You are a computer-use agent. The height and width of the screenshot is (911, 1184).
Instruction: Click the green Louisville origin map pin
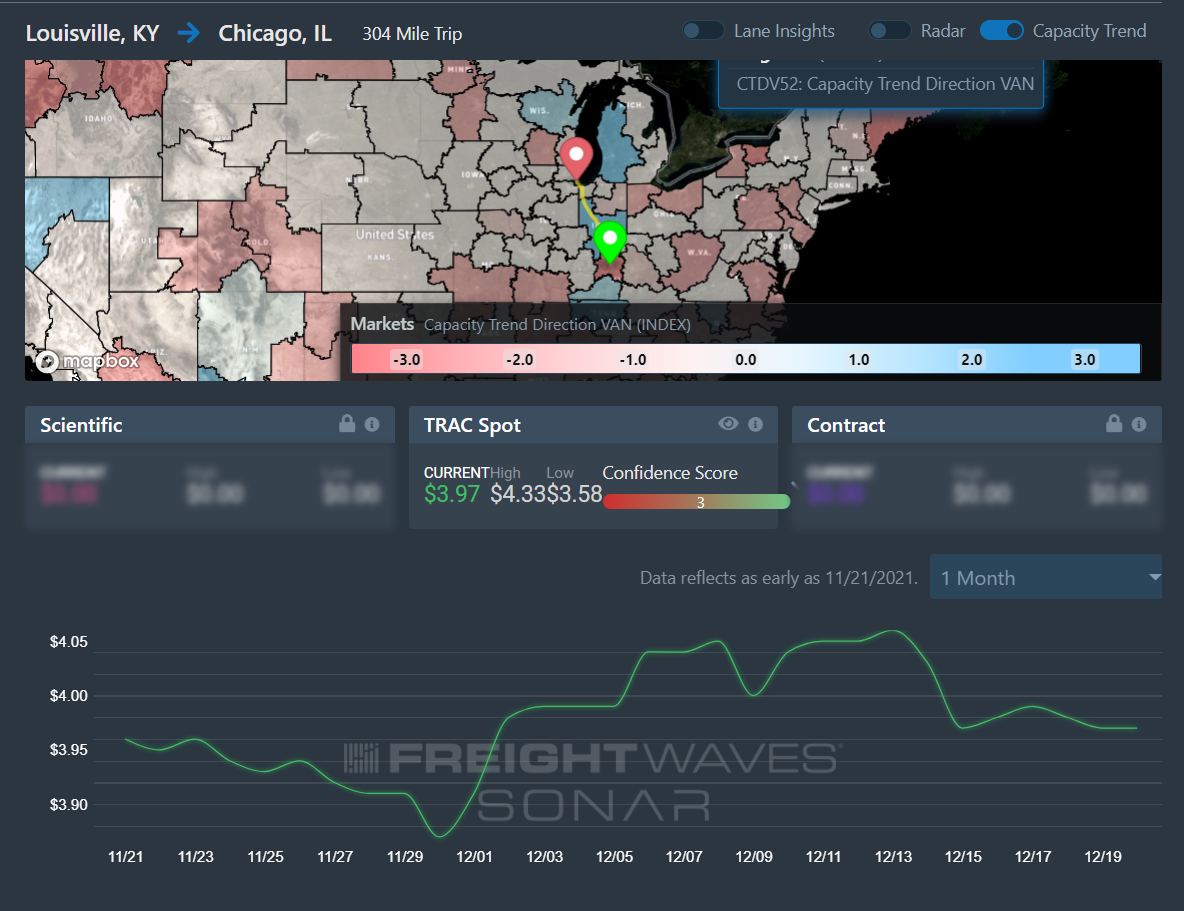[x=609, y=242]
